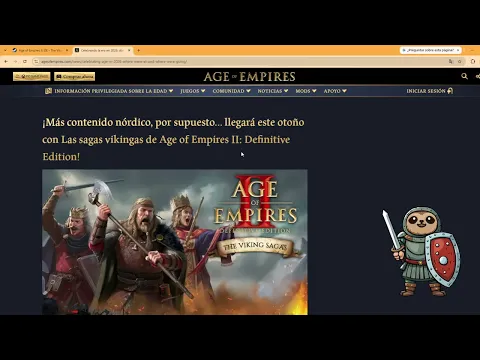Bookmark this page with the star
This screenshot has width=480, height=360.
tap(460, 61)
